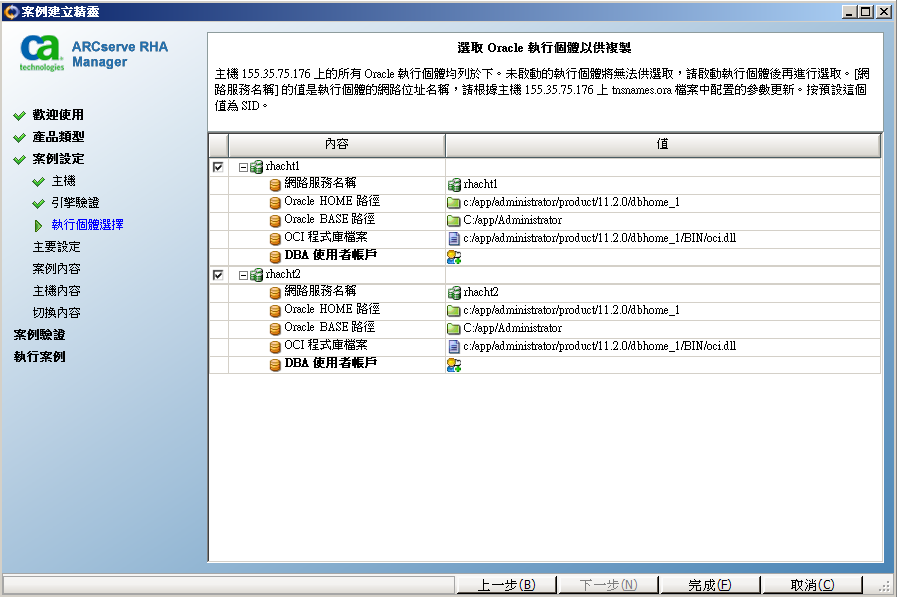Edit the rhacht2 網路服務名稱 value field
This screenshot has height=597, width=897.
pyautogui.click(x=662, y=292)
